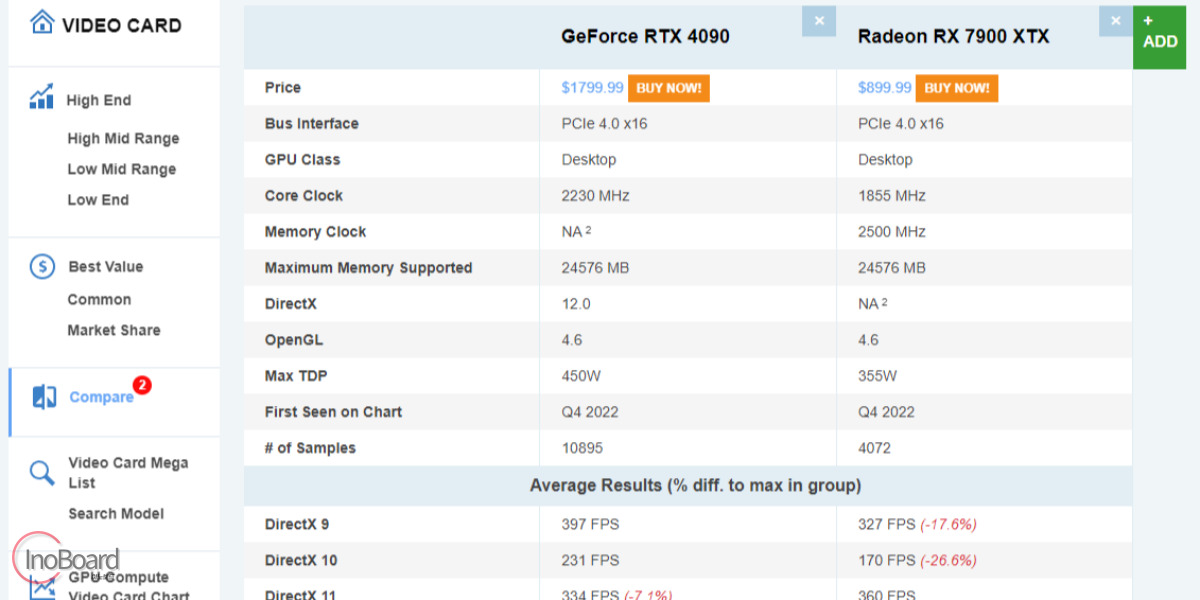Click the Core Clock value 1855 MHz
This screenshot has width=1200, height=600.
[x=892, y=196]
